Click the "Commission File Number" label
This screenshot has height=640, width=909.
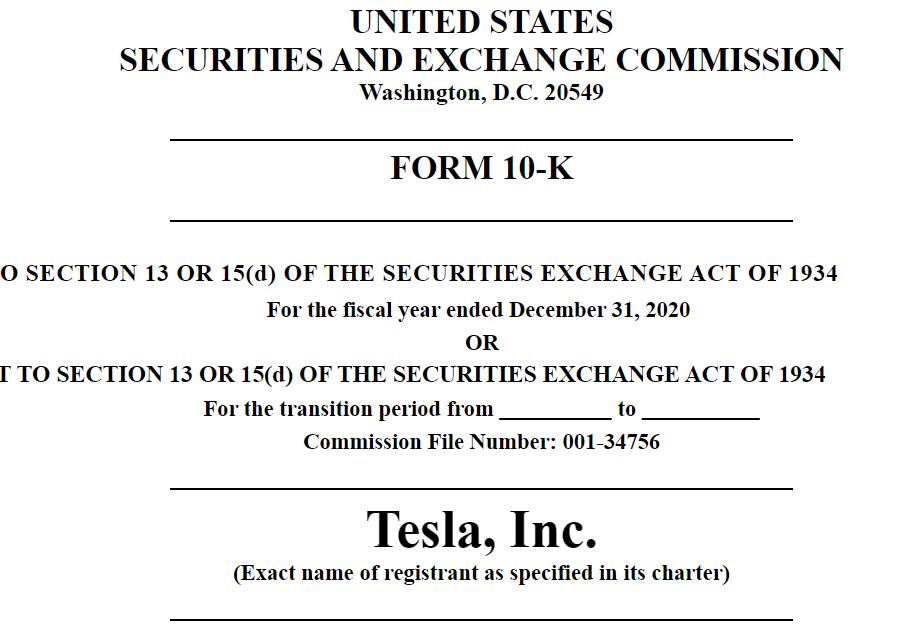430,442
